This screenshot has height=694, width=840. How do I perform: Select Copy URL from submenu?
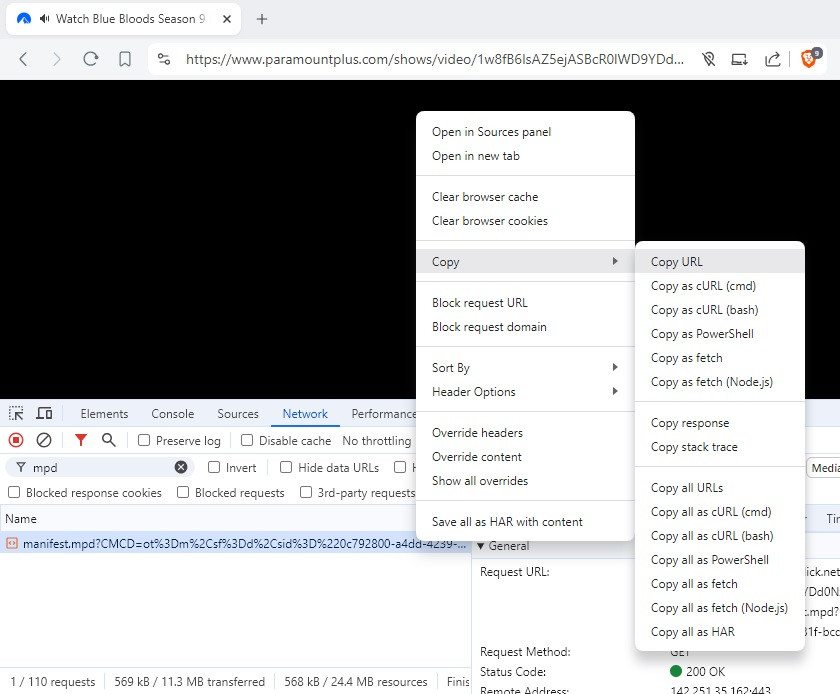(677, 262)
